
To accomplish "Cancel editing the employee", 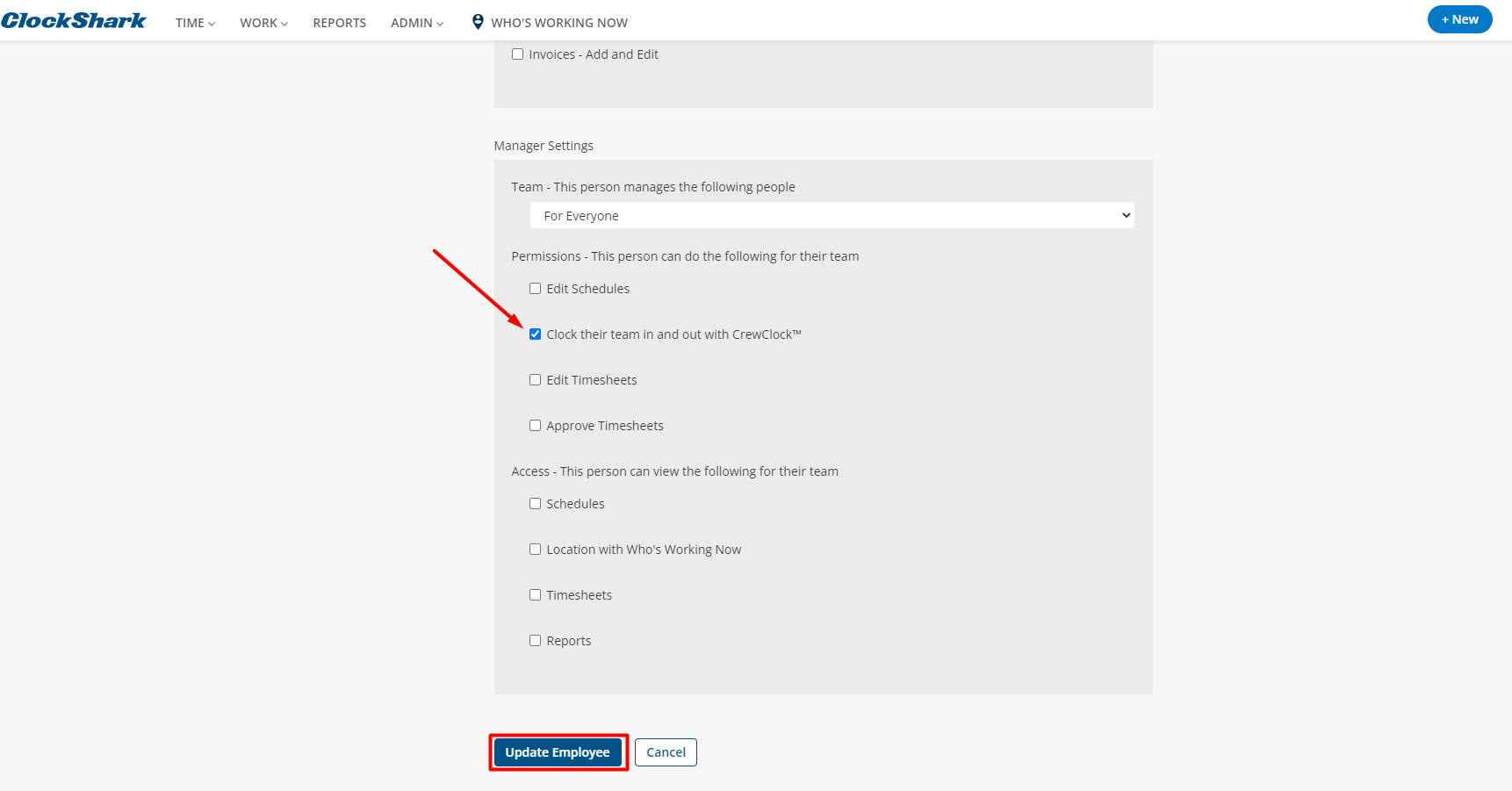I will click(x=666, y=752).
